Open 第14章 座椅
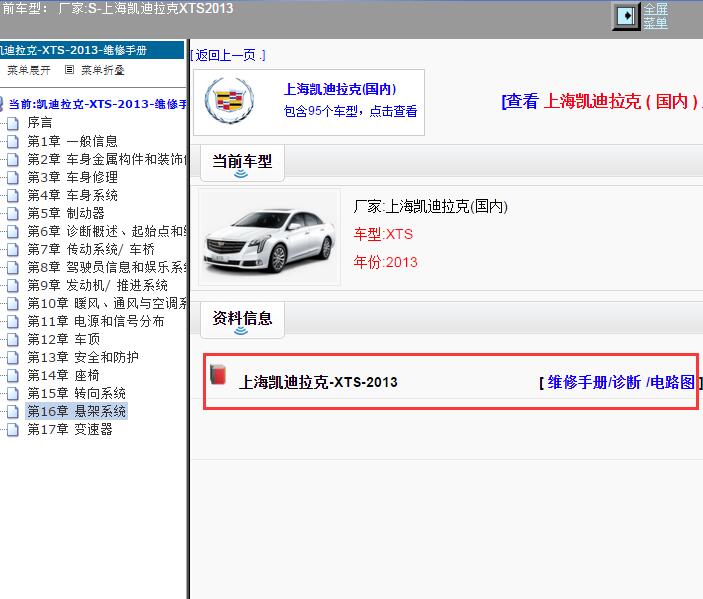This screenshot has width=703, height=599. (x=63, y=375)
